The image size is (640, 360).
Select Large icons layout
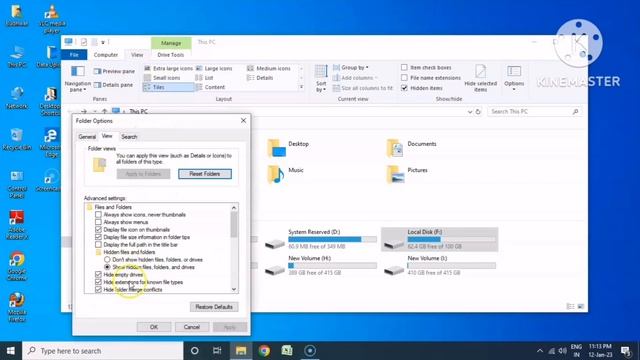pos(214,68)
